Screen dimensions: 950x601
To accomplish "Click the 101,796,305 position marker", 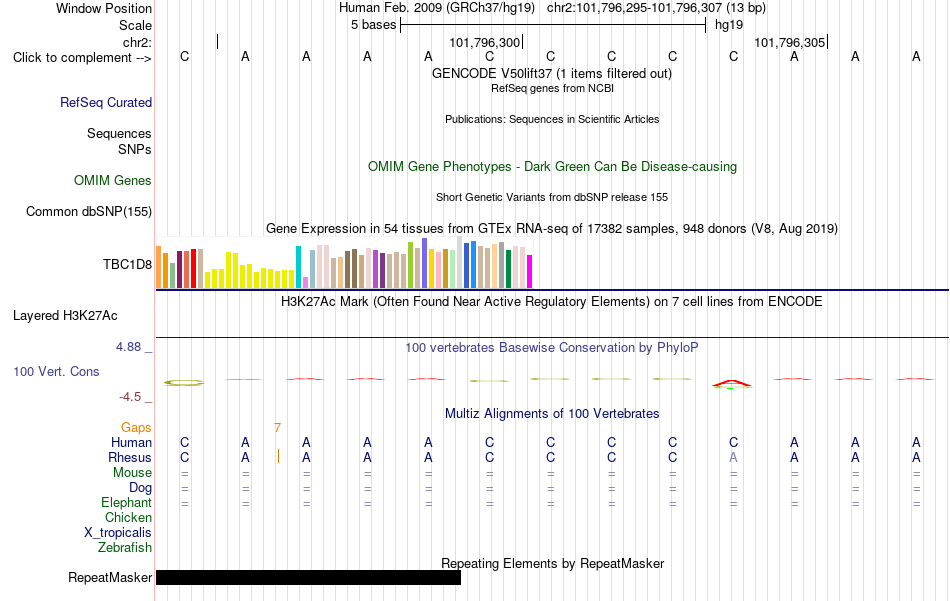I will 789,42.
